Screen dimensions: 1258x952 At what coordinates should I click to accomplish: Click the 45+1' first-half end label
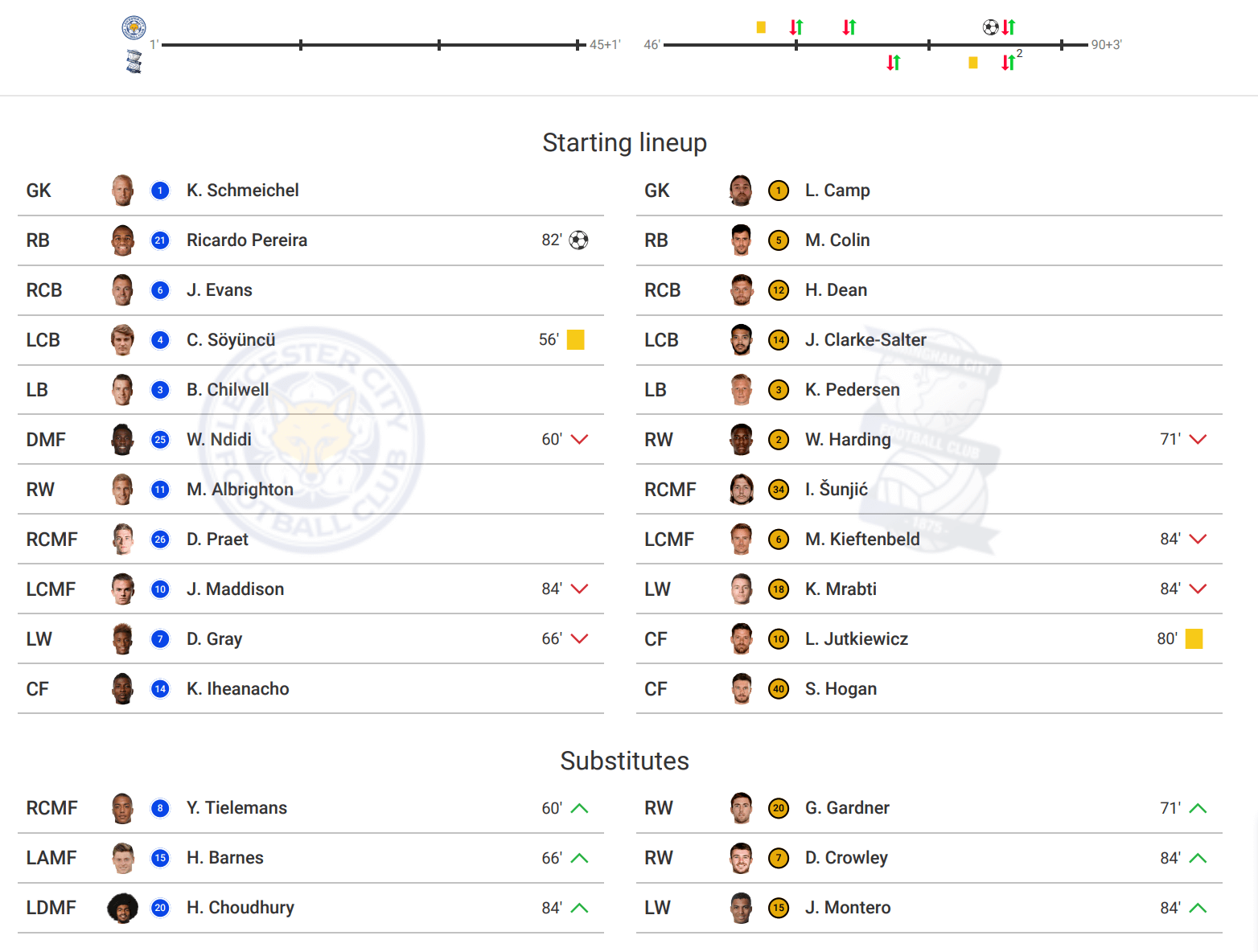point(605,45)
